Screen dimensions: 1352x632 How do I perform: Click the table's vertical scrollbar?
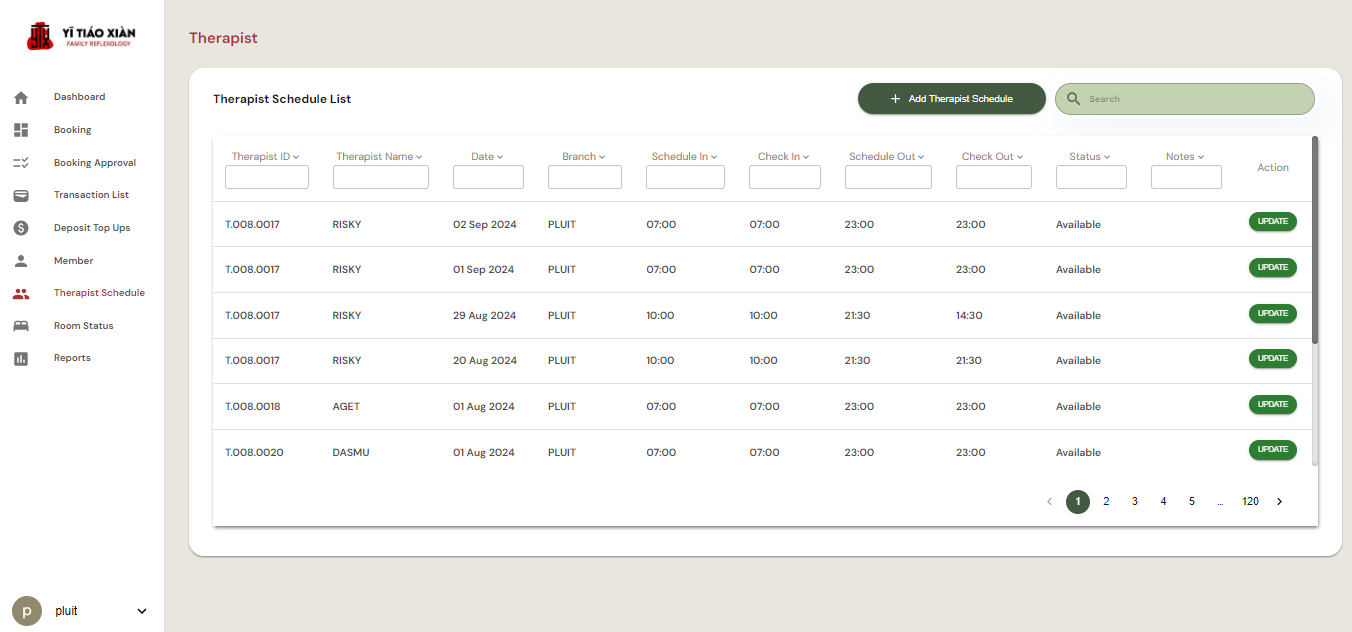click(x=1315, y=240)
